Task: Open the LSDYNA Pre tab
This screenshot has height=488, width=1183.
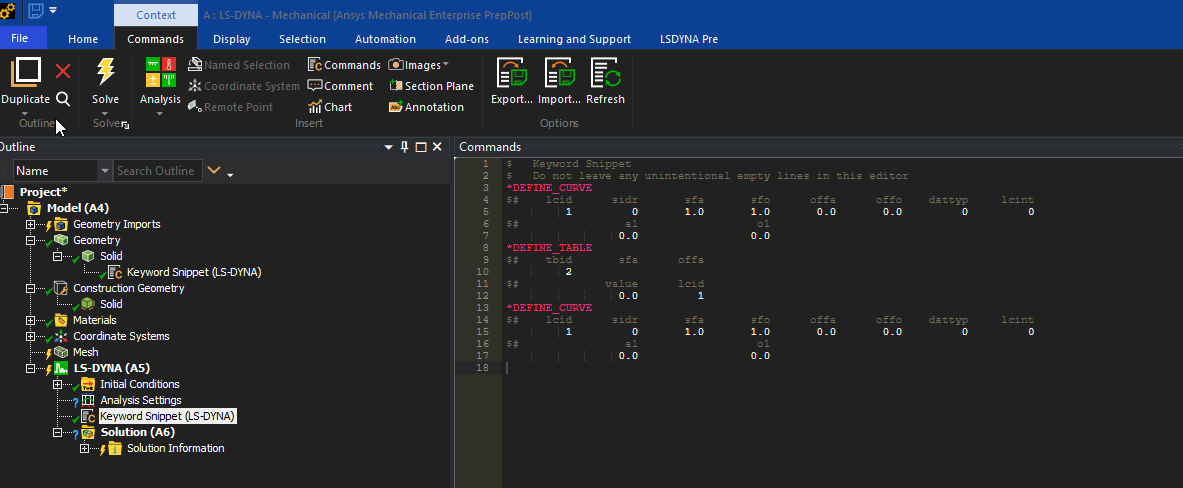Action: (689, 39)
